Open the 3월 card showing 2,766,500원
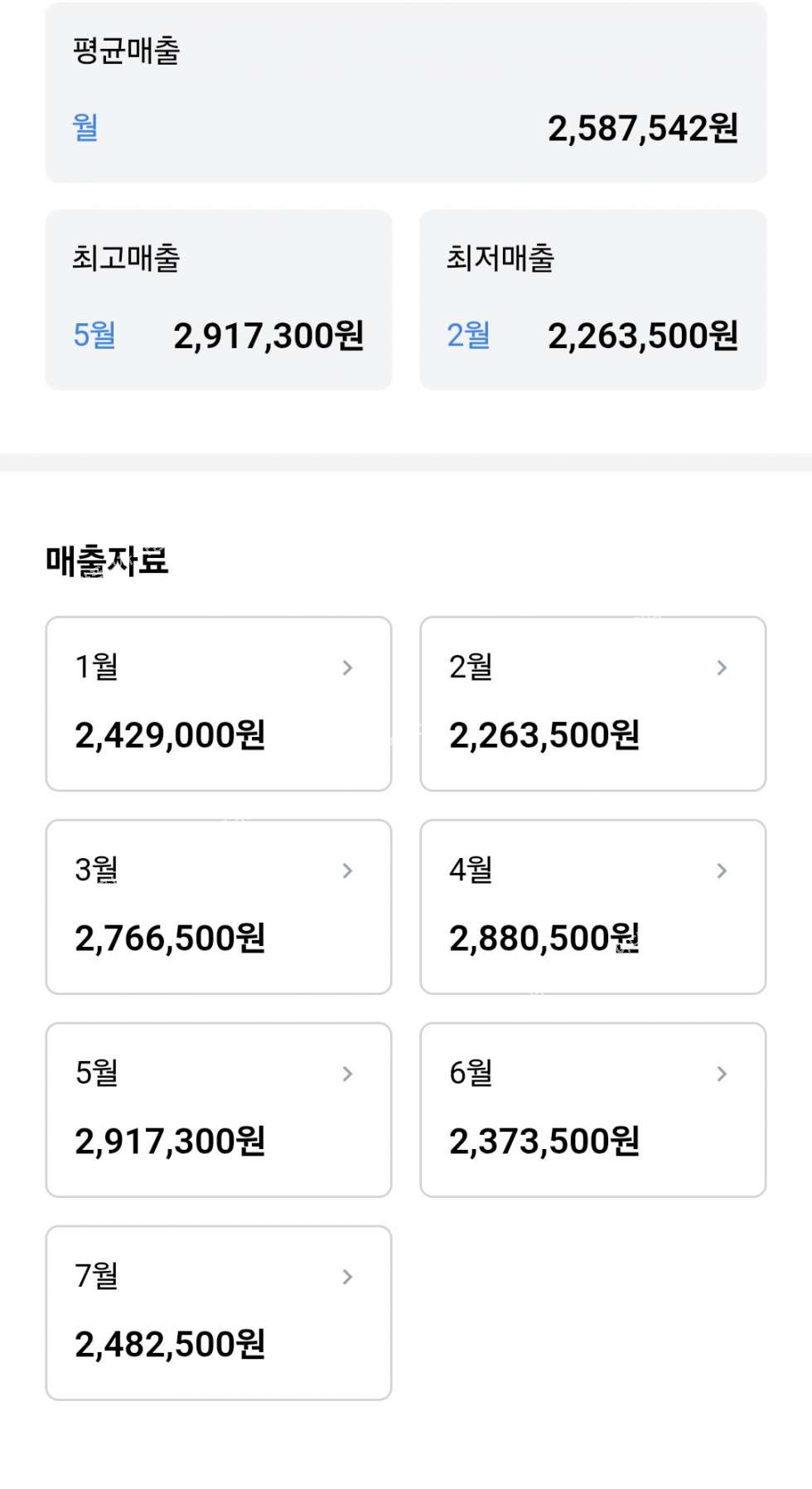812x1489 pixels. point(170,939)
